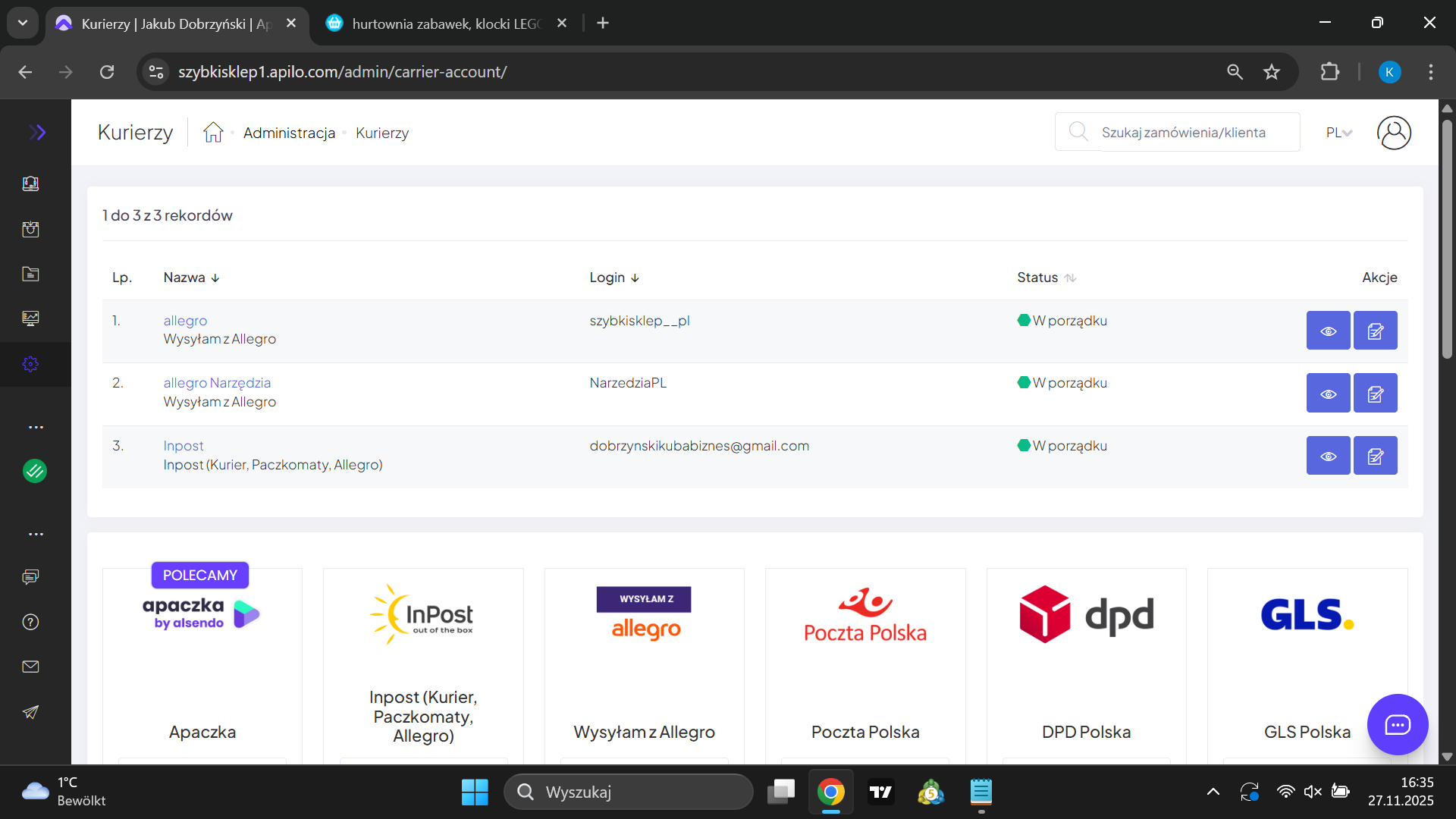View the allegro carrier account details
This screenshot has height=819, width=1456.
click(1328, 331)
